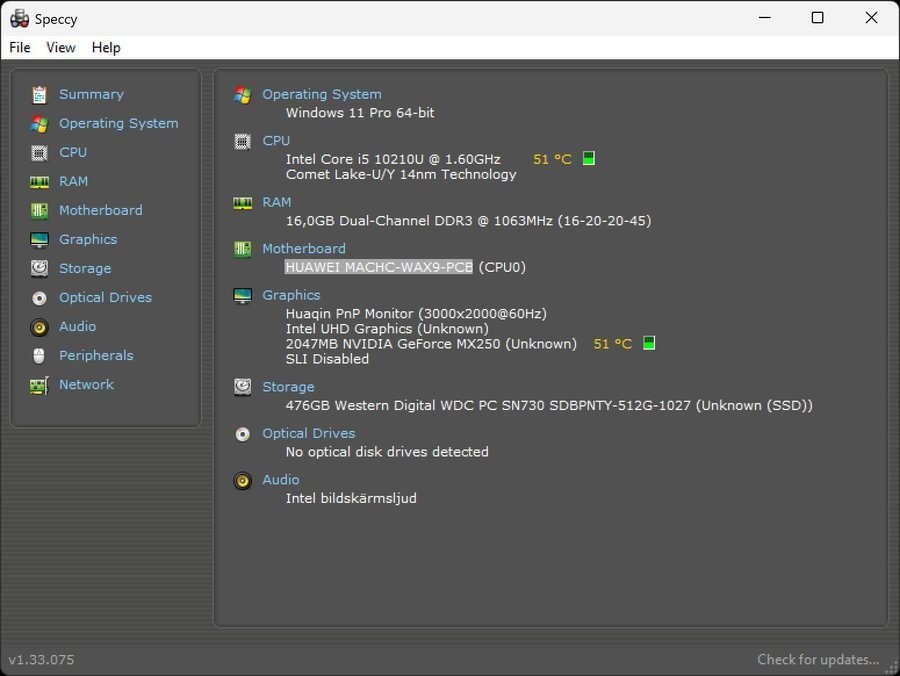The image size is (900, 676).
Task: Open the Help menu
Action: 106,47
